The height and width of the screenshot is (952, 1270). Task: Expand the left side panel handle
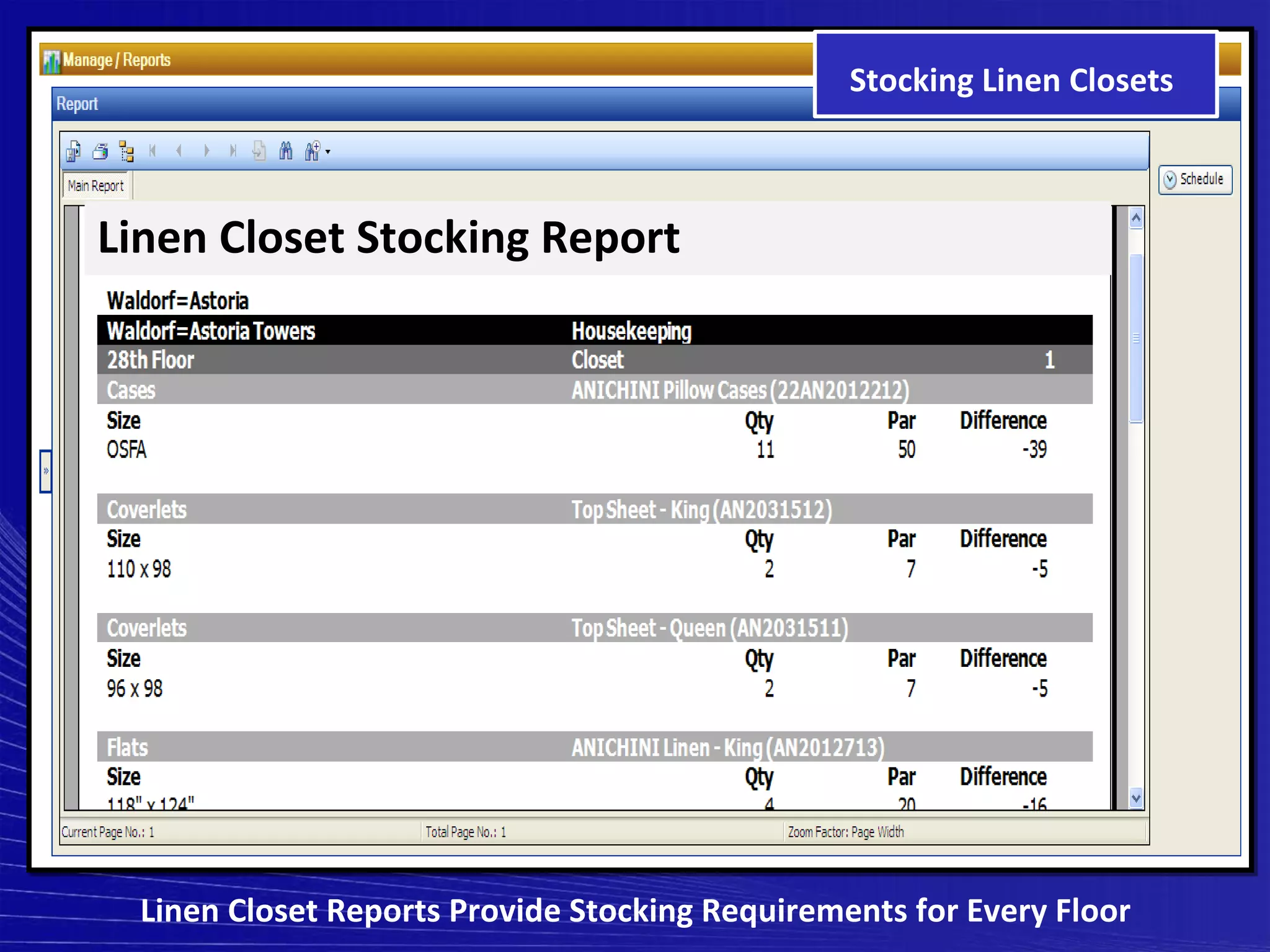tap(45, 471)
